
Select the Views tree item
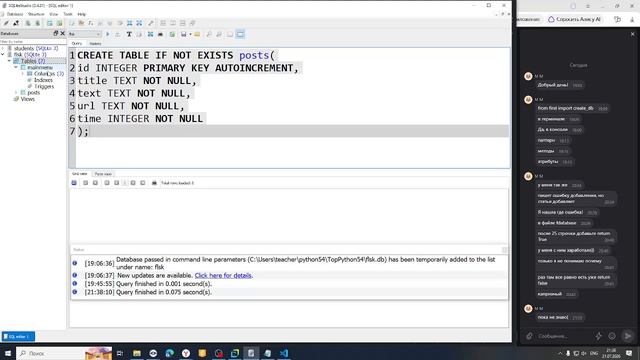click(27, 99)
